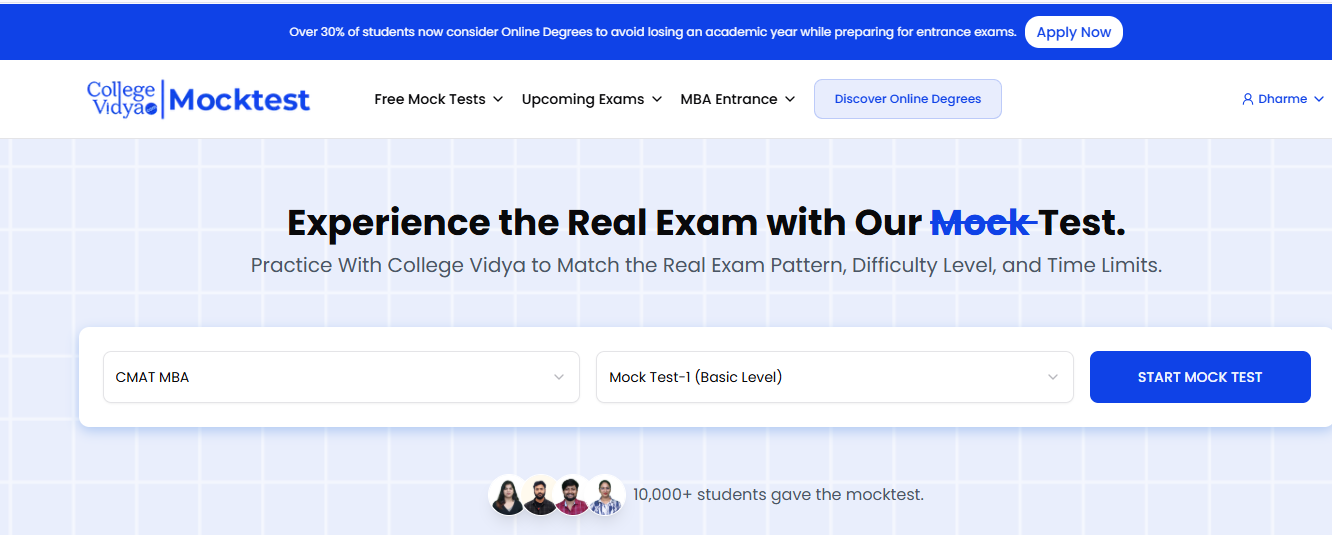
Task: Select the CMAT MBA exam combo box
Action: pos(341,377)
